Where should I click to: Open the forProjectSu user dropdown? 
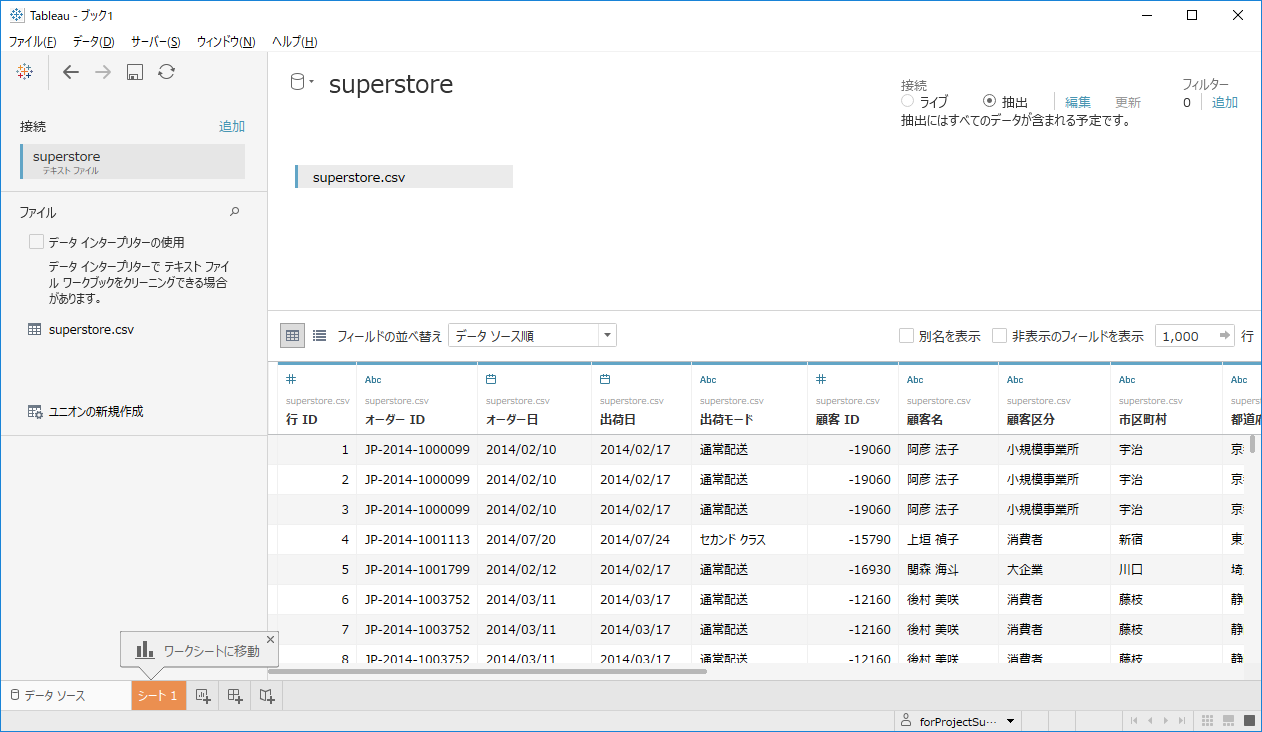[x=1011, y=721]
